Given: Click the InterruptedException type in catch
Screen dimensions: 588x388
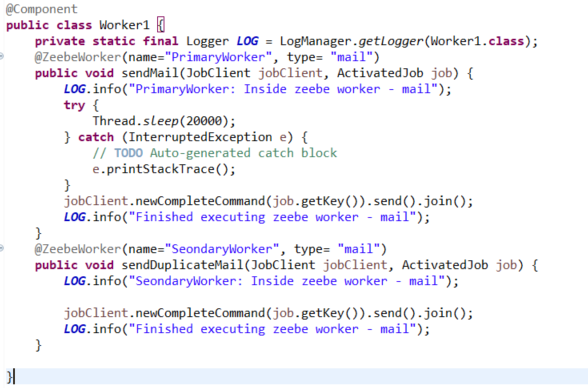Looking at the screenshot, I should (200, 137).
